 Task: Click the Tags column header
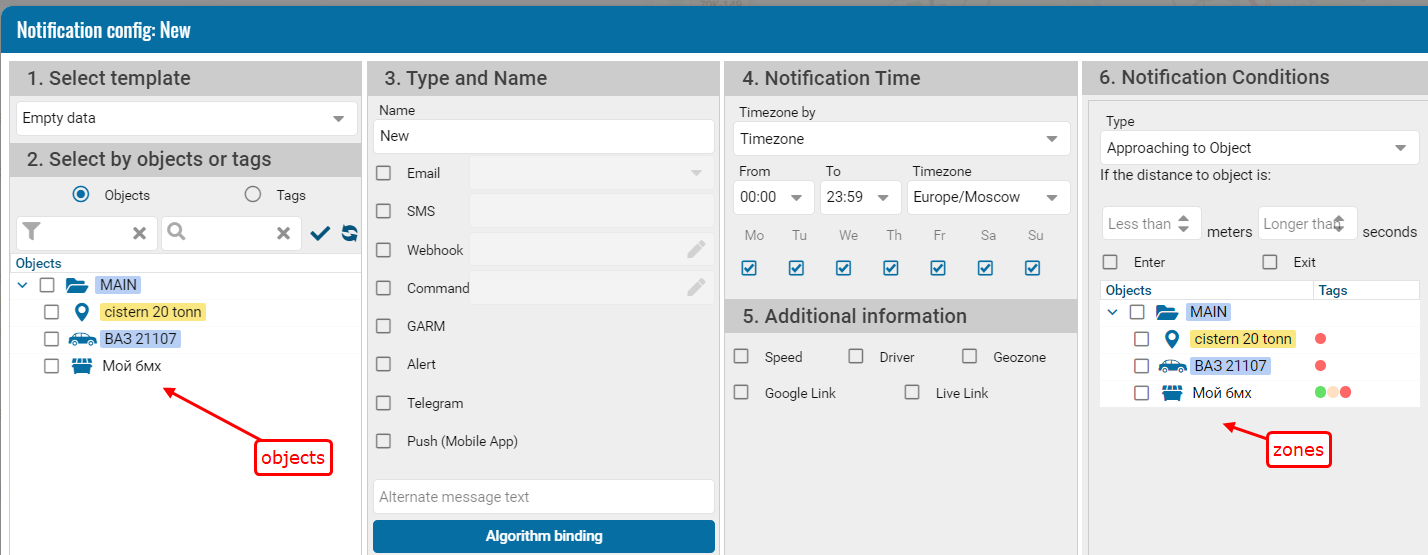click(x=1333, y=290)
